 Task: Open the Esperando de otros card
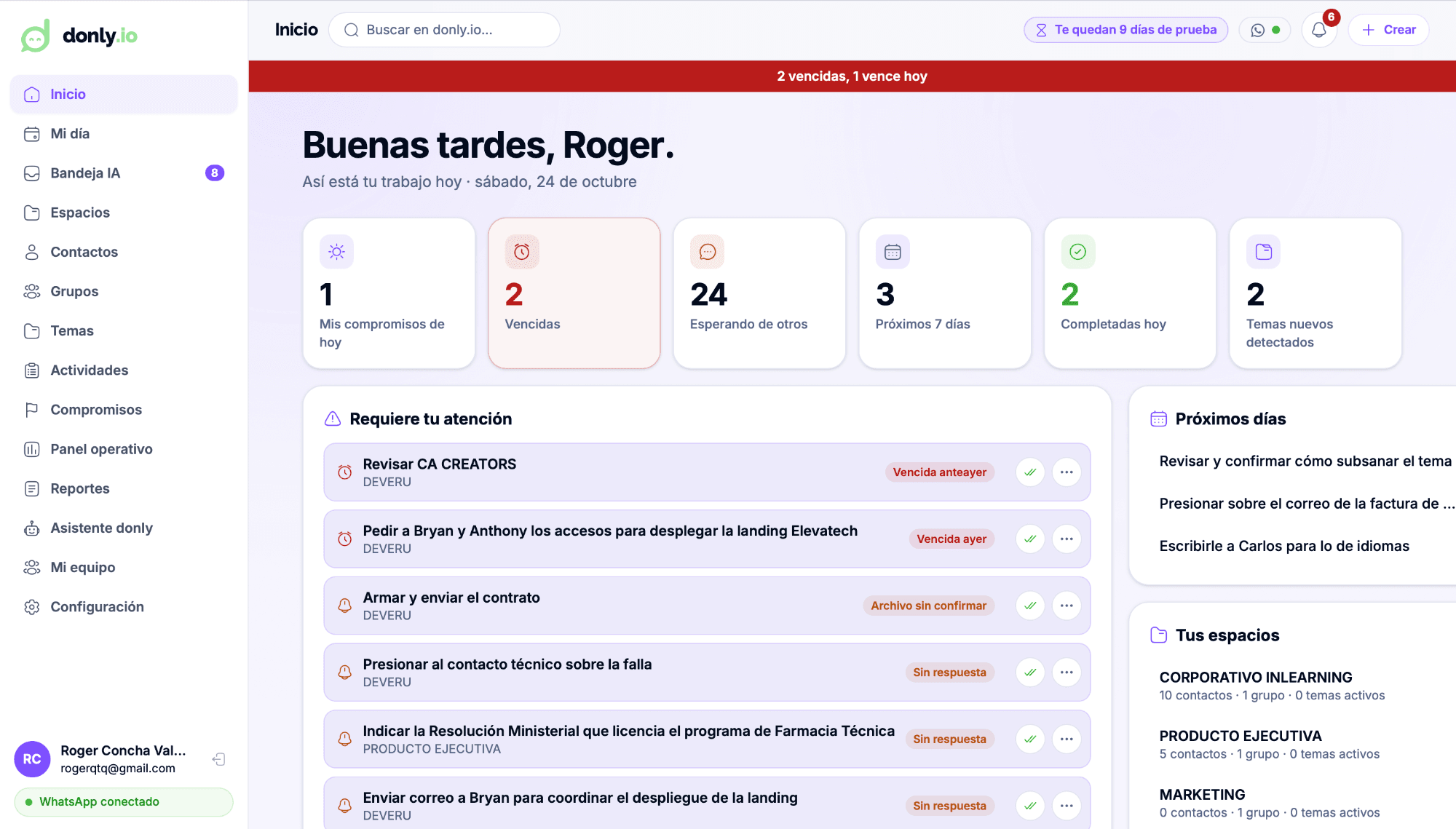tap(759, 293)
